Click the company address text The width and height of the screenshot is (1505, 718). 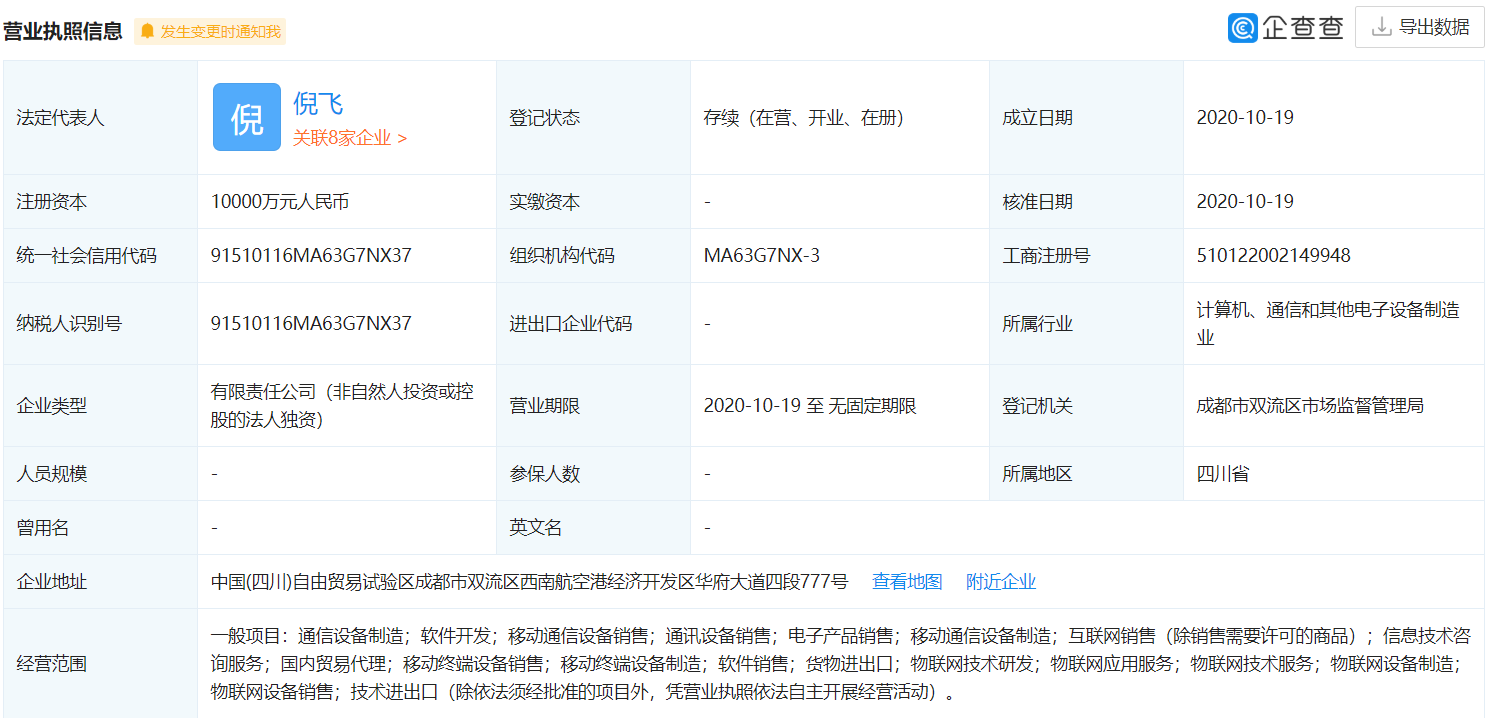[529, 582]
